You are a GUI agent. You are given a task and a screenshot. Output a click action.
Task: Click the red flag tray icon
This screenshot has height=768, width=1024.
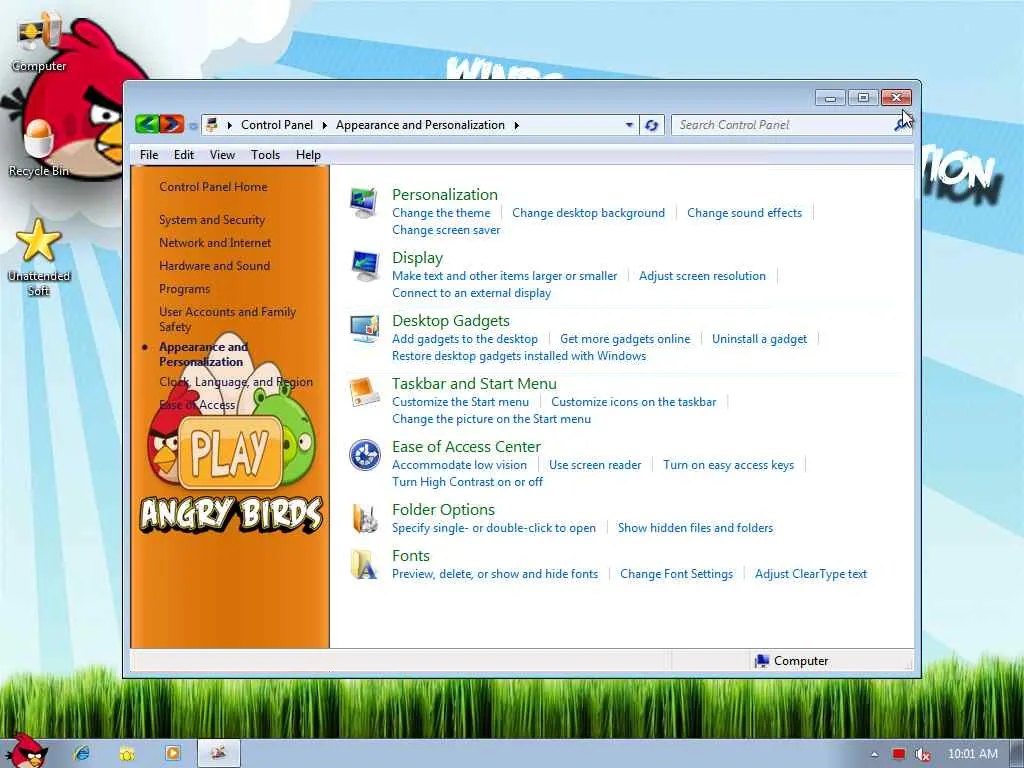tap(899, 754)
